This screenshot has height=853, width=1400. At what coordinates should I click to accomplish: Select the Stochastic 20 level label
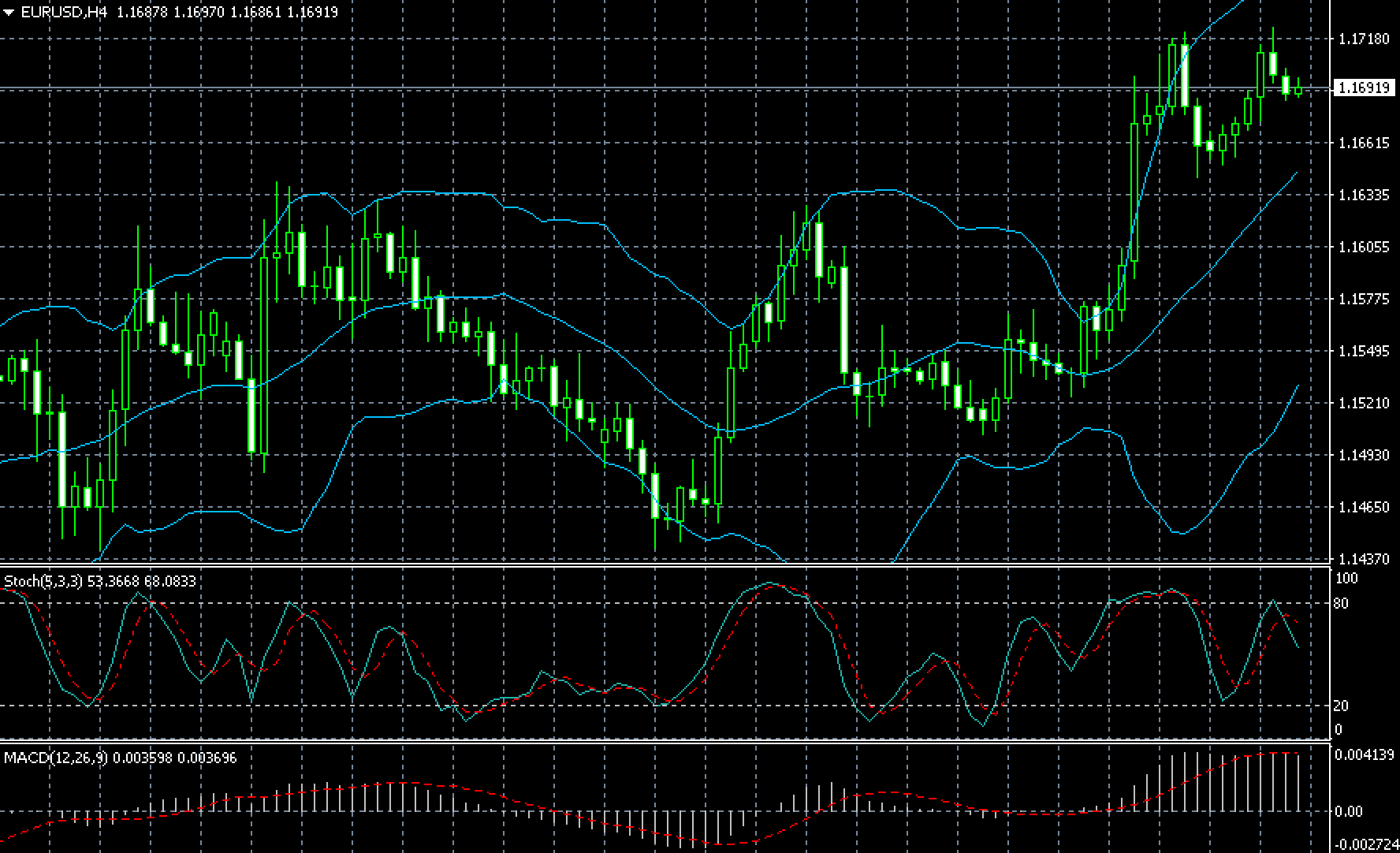(x=1341, y=706)
